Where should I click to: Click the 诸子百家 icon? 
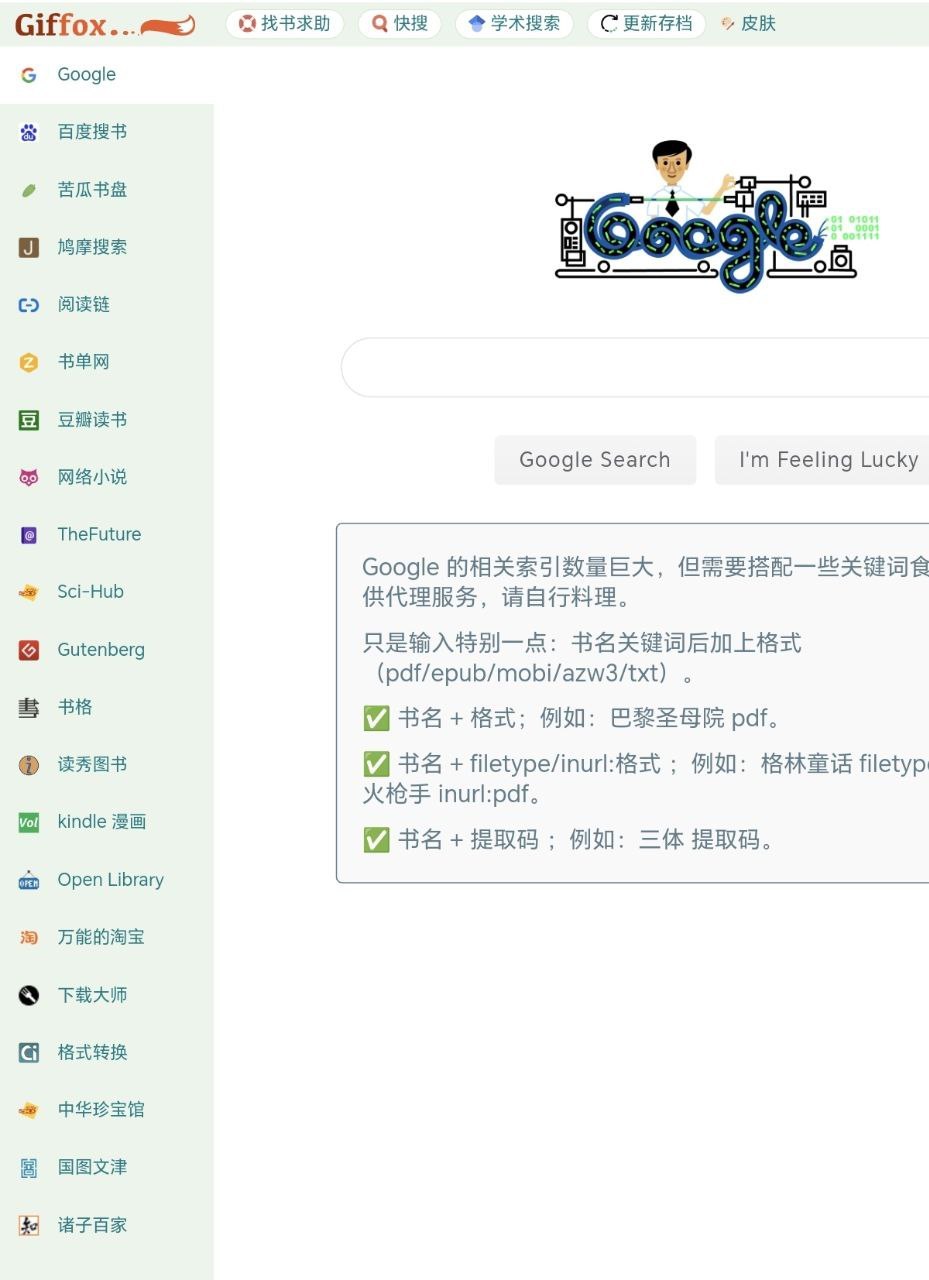(x=29, y=1225)
